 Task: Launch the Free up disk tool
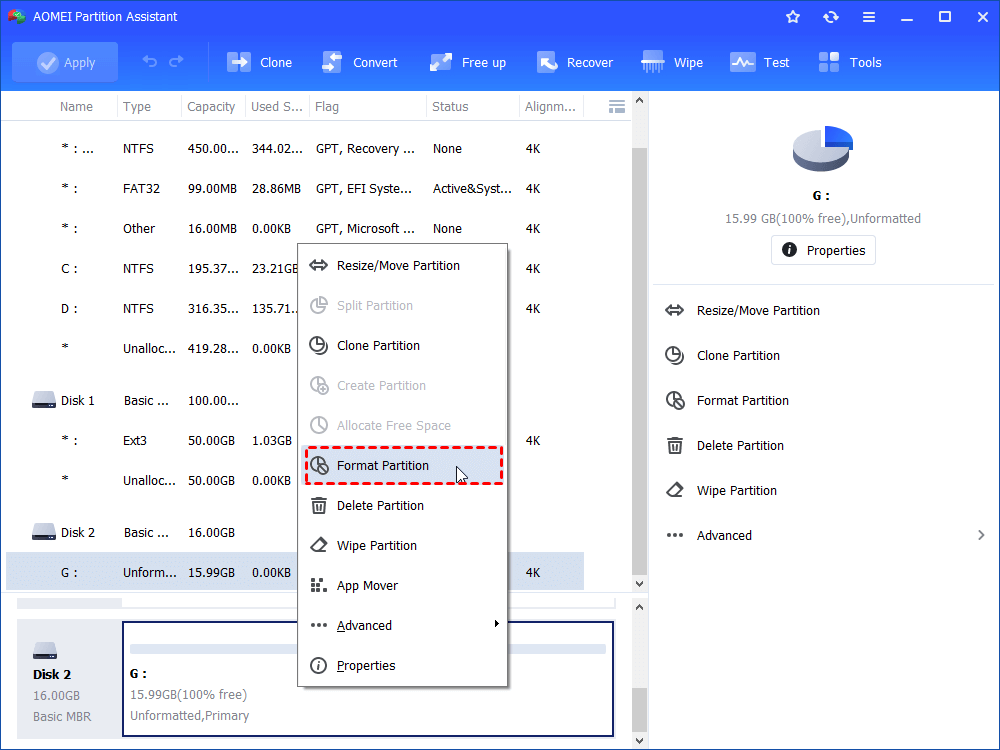tap(467, 62)
